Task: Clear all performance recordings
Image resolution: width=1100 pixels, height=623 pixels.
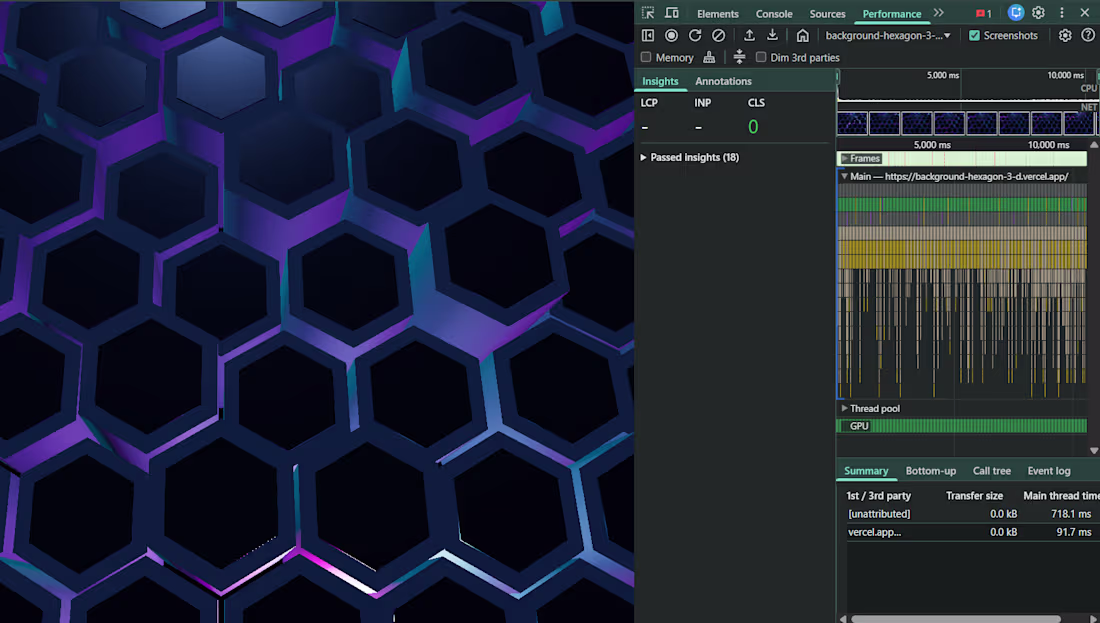Action: pyautogui.click(x=718, y=35)
